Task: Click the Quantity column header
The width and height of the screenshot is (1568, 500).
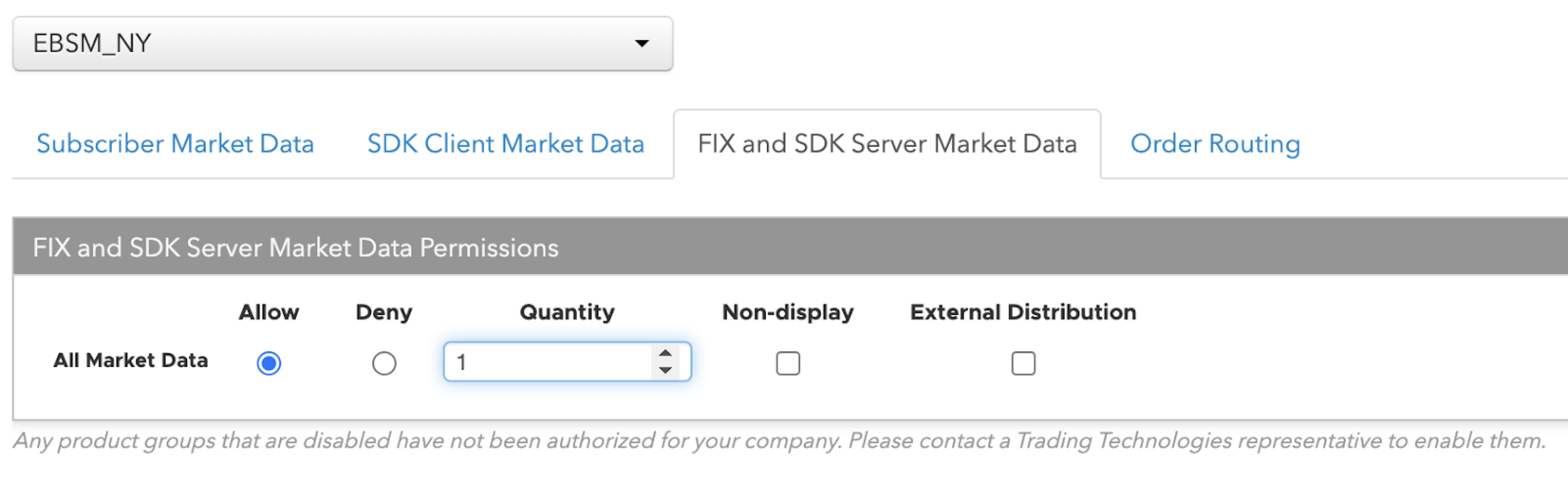Action: (567, 312)
